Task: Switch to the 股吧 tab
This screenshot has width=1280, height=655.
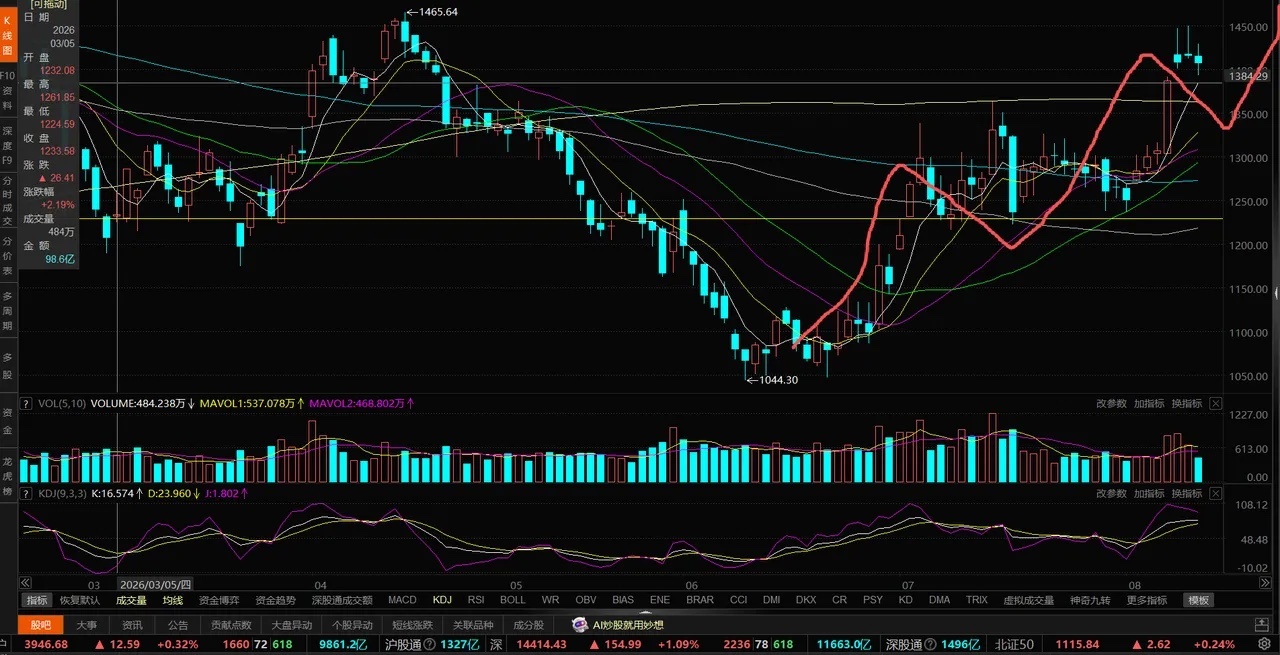Action: (x=41, y=625)
